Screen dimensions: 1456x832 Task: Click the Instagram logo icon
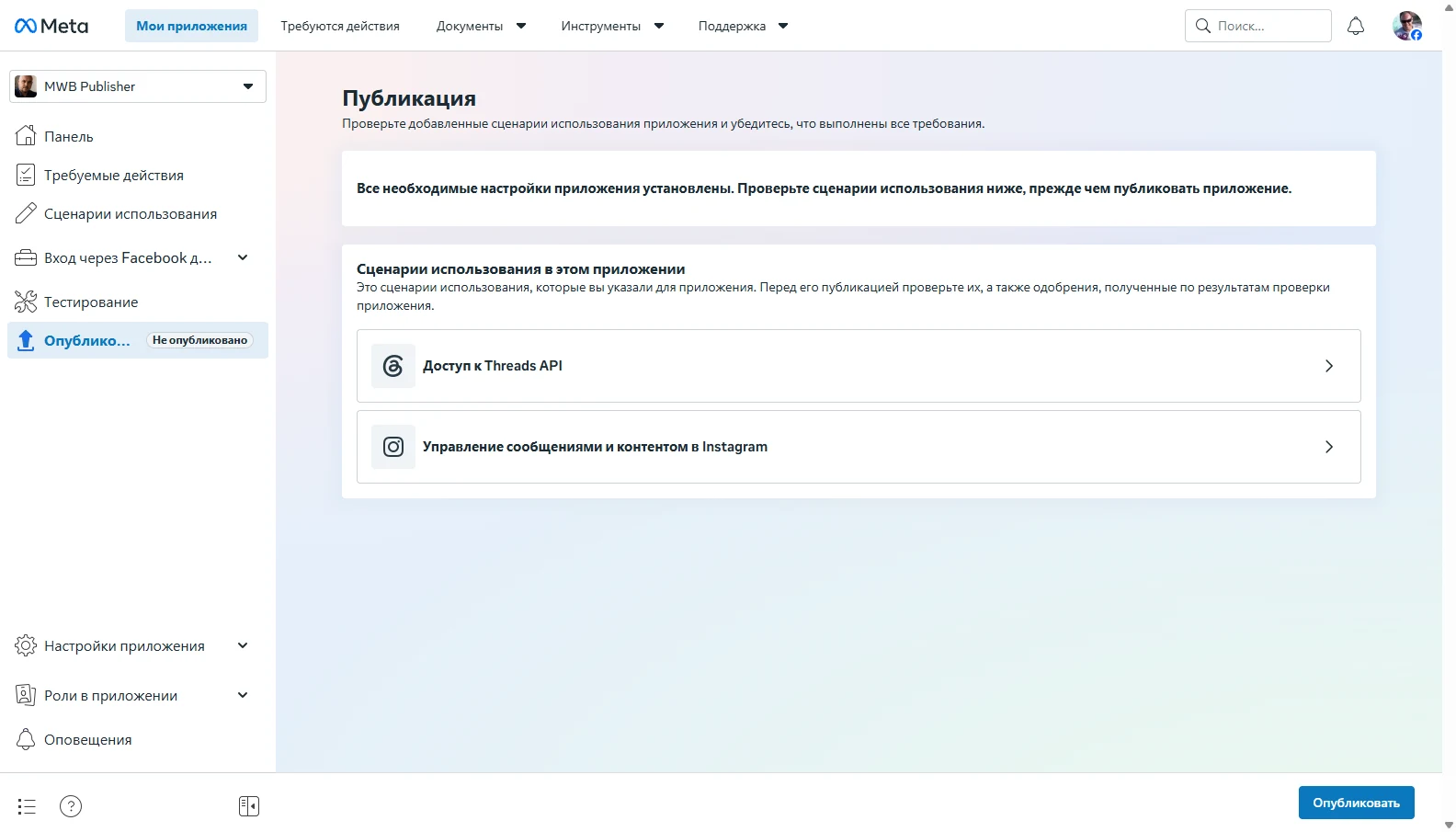click(393, 447)
